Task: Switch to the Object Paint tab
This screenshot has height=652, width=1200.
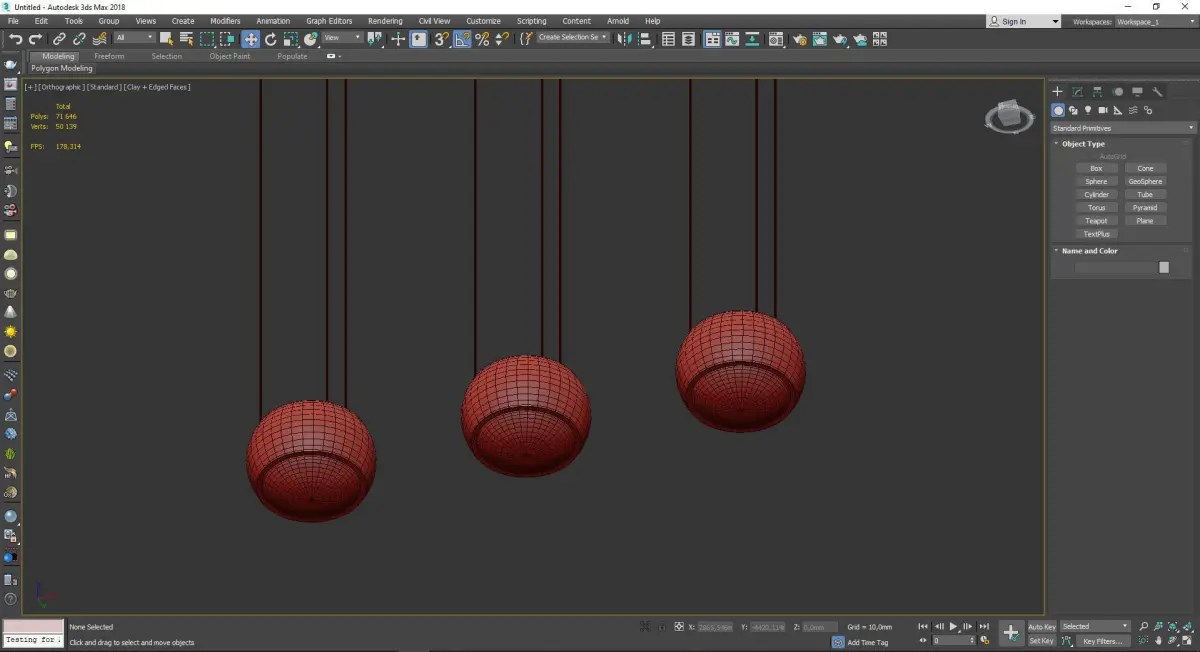Action: pos(230,56)
